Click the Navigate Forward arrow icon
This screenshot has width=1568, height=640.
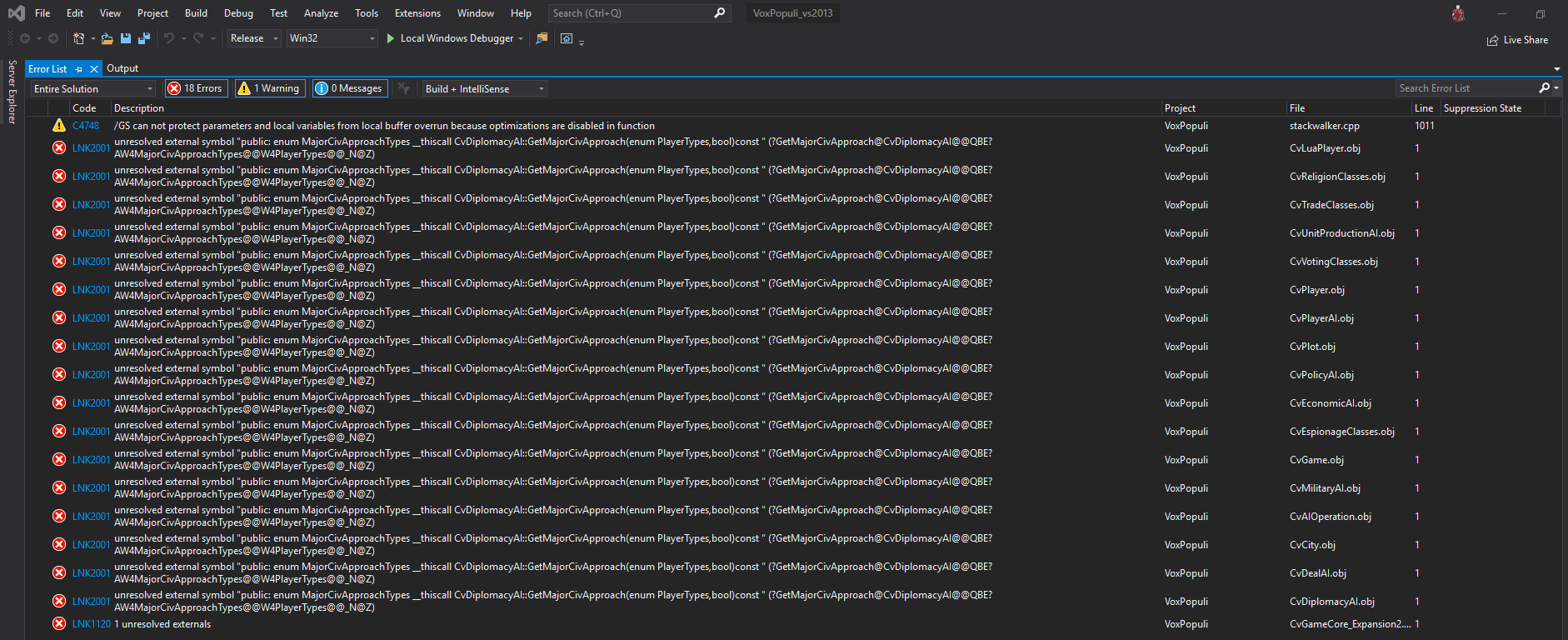(x=52, y=38)
